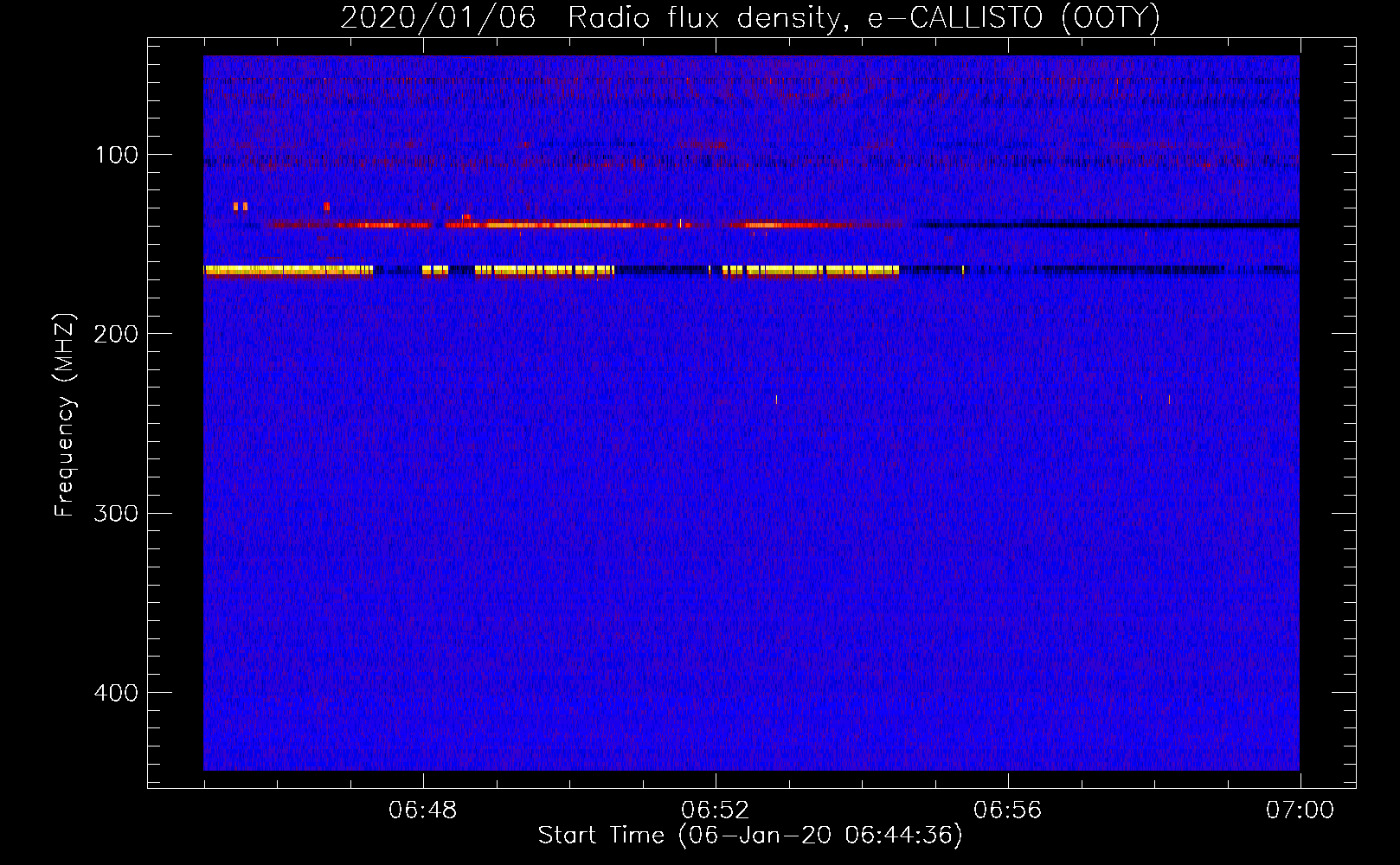Screen dimensions: 1400x865
Task: Click the 100 frequency tick label
Action: pyautogui.click(x=117, y=156)
